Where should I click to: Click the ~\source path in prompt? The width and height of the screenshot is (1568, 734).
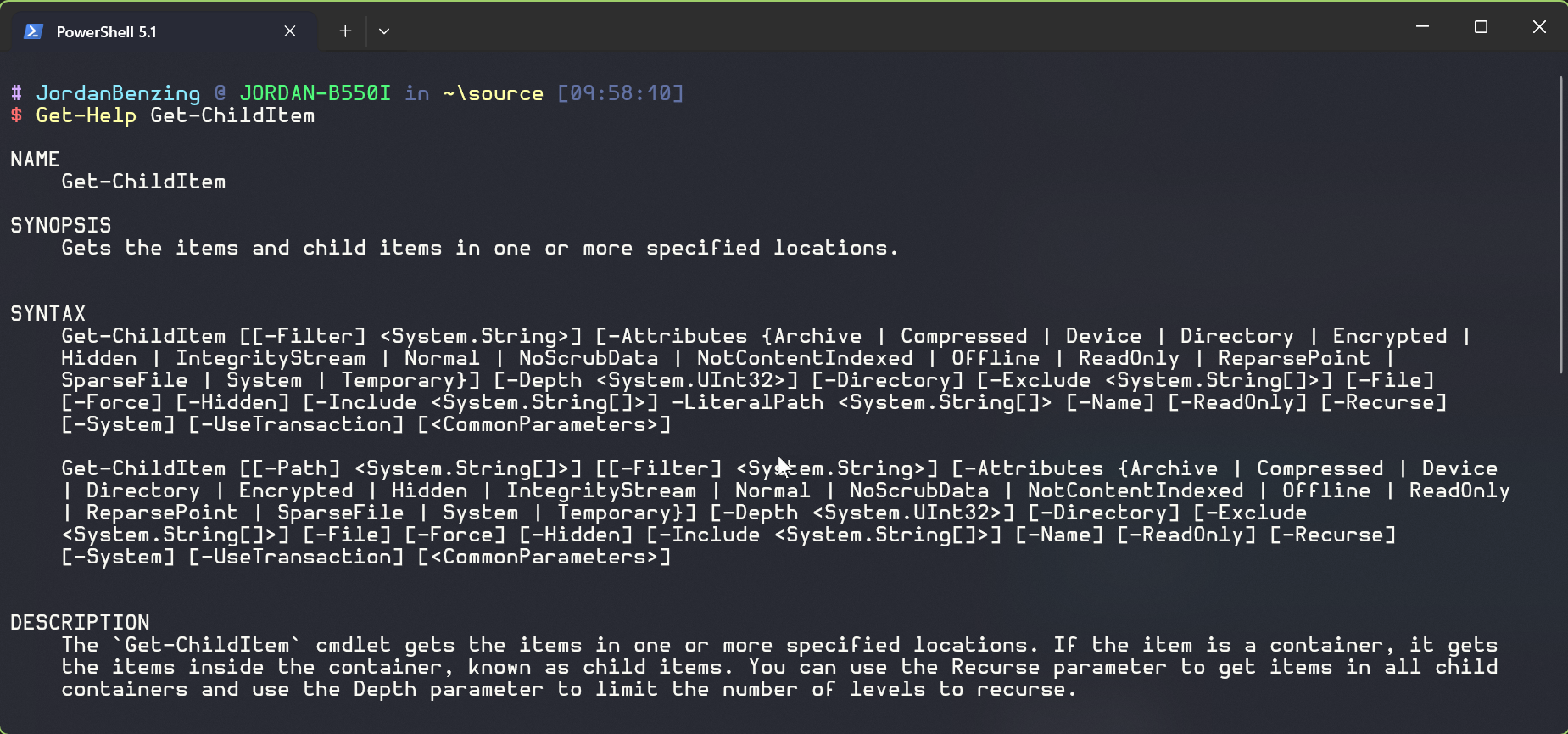[x=493, y=93]
